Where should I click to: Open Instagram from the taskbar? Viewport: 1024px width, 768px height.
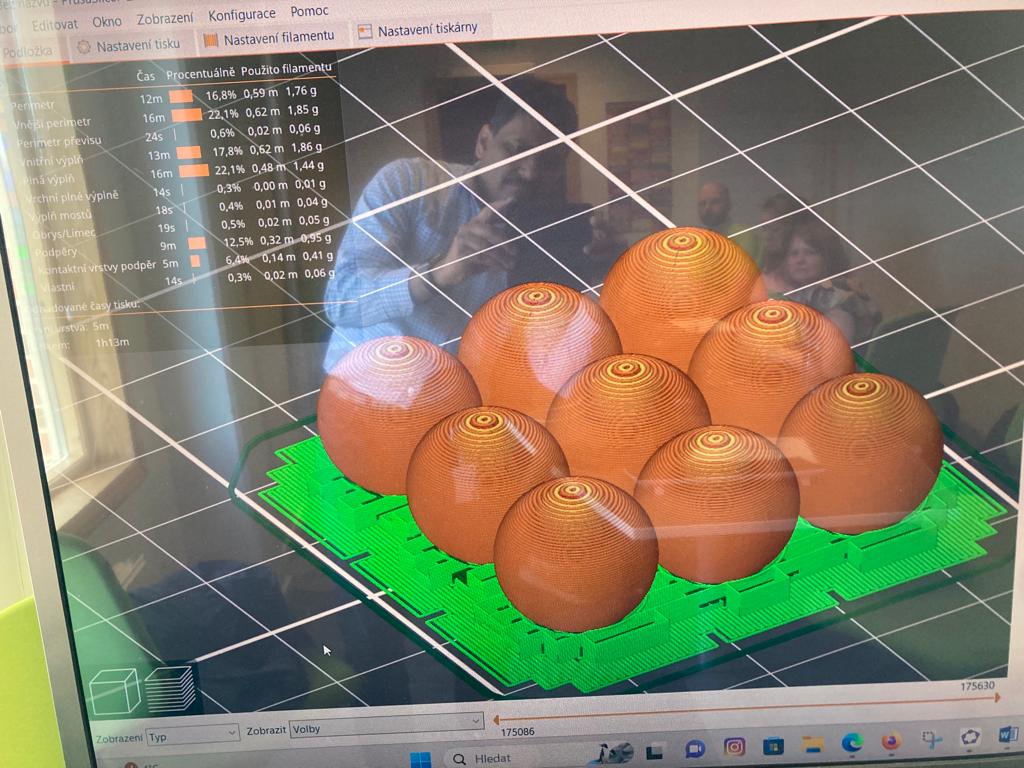pos(735,746)
